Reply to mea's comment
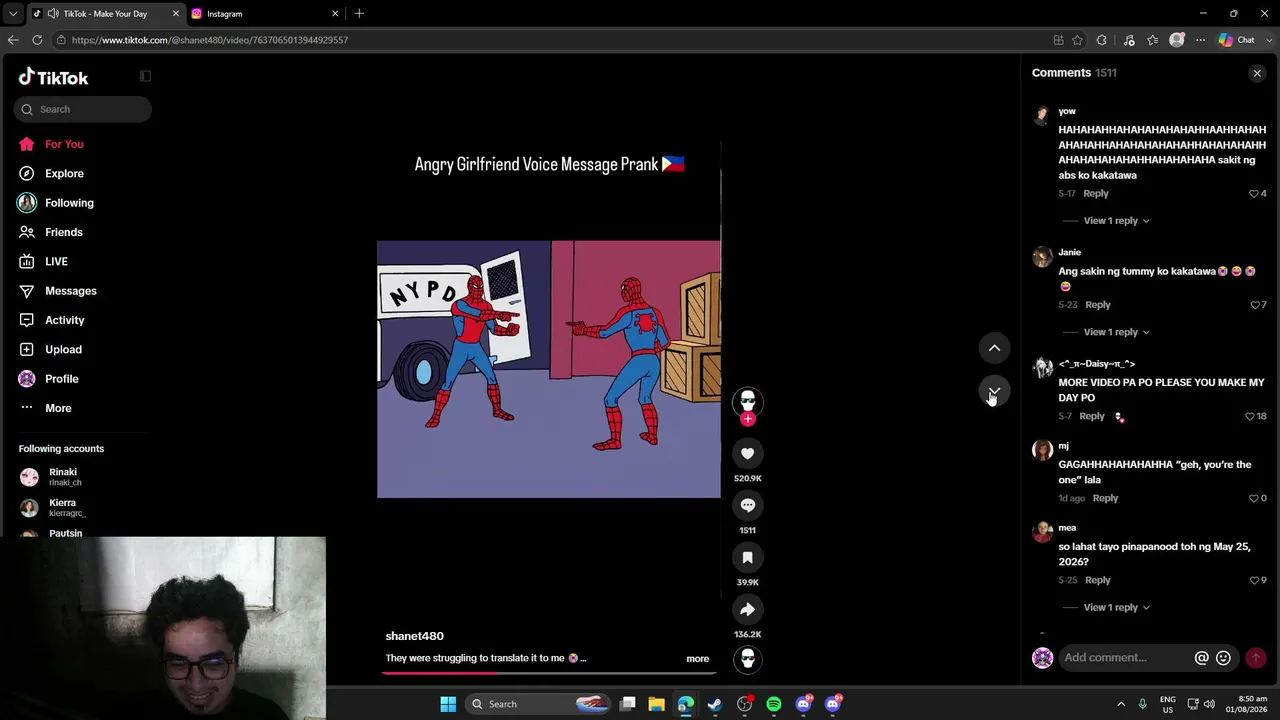This screenshot has height=720, width=1280. click(1098, 580)
